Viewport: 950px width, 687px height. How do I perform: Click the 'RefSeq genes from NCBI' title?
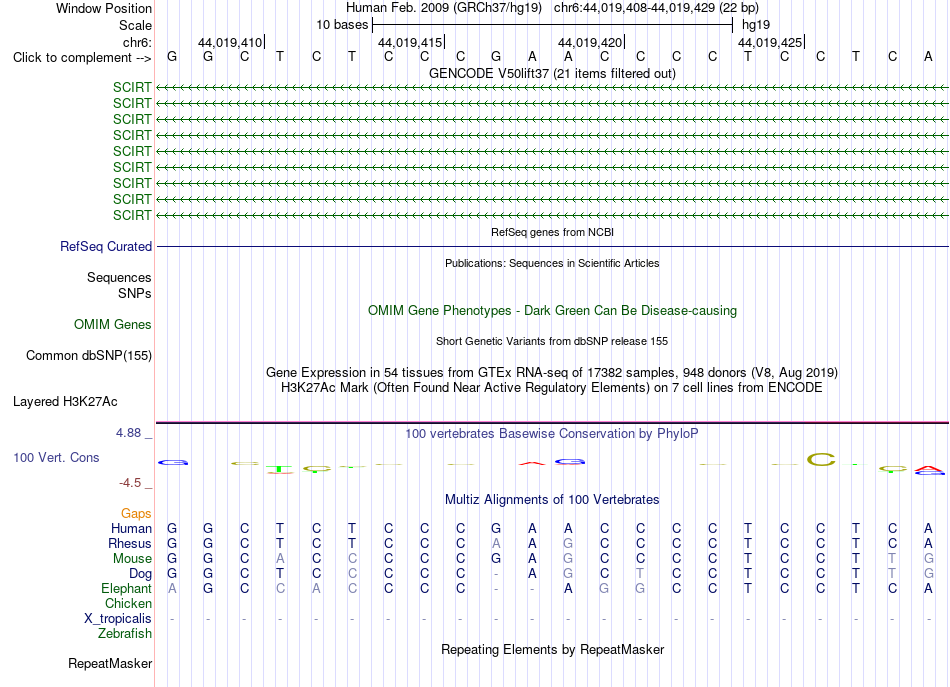tap(552, 232)
